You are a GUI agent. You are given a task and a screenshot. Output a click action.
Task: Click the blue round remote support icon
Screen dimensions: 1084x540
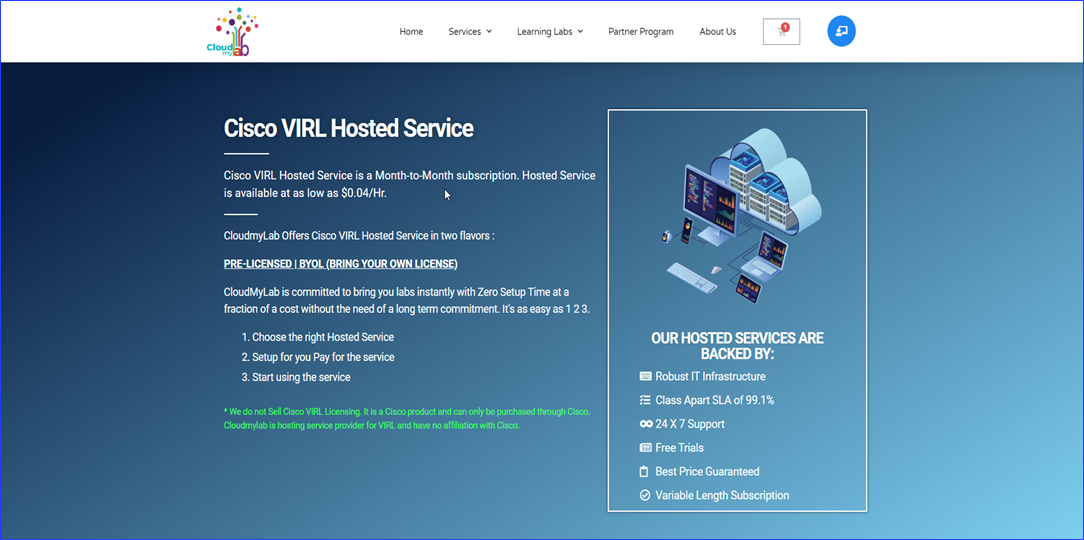[x=841, y=32]
